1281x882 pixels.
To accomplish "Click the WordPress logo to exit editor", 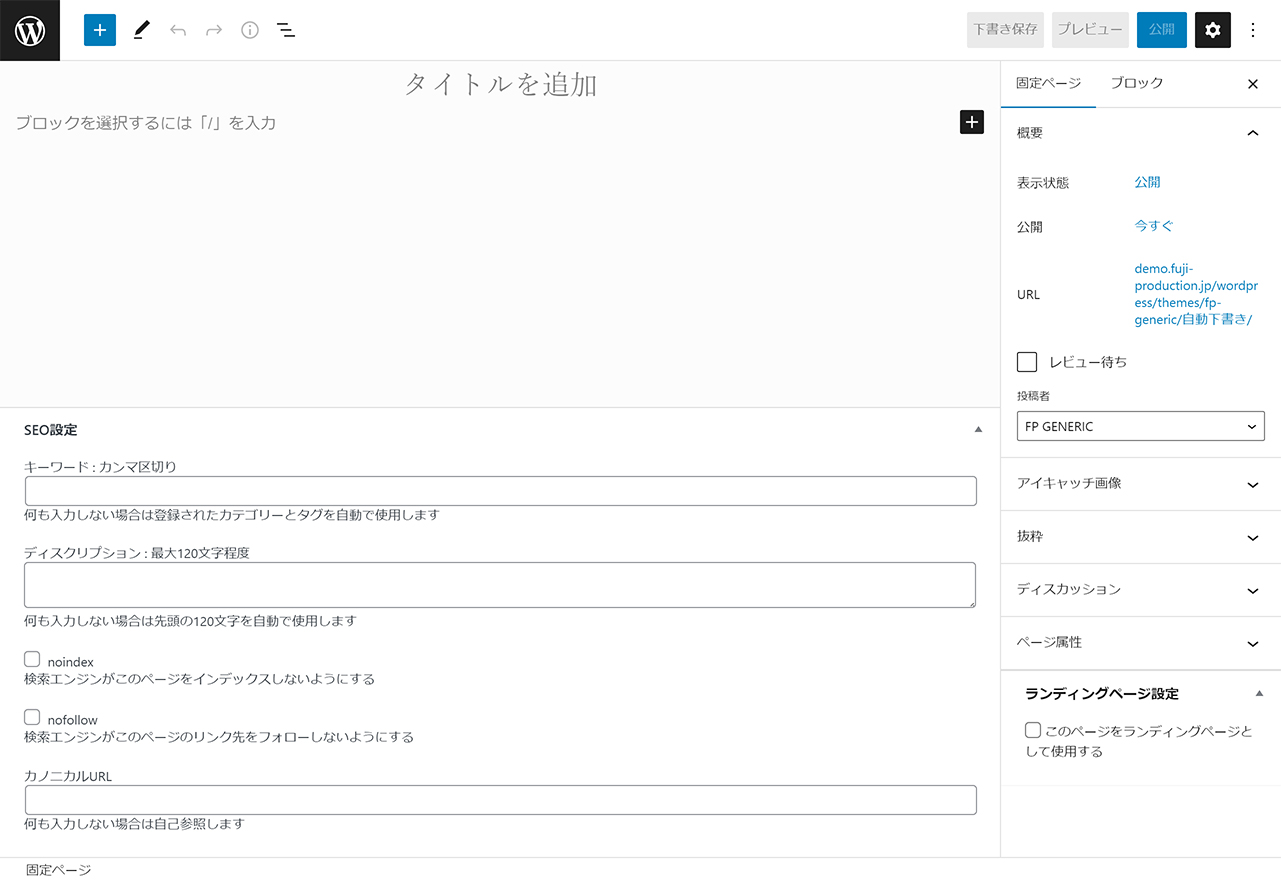I will coord(30,30).
